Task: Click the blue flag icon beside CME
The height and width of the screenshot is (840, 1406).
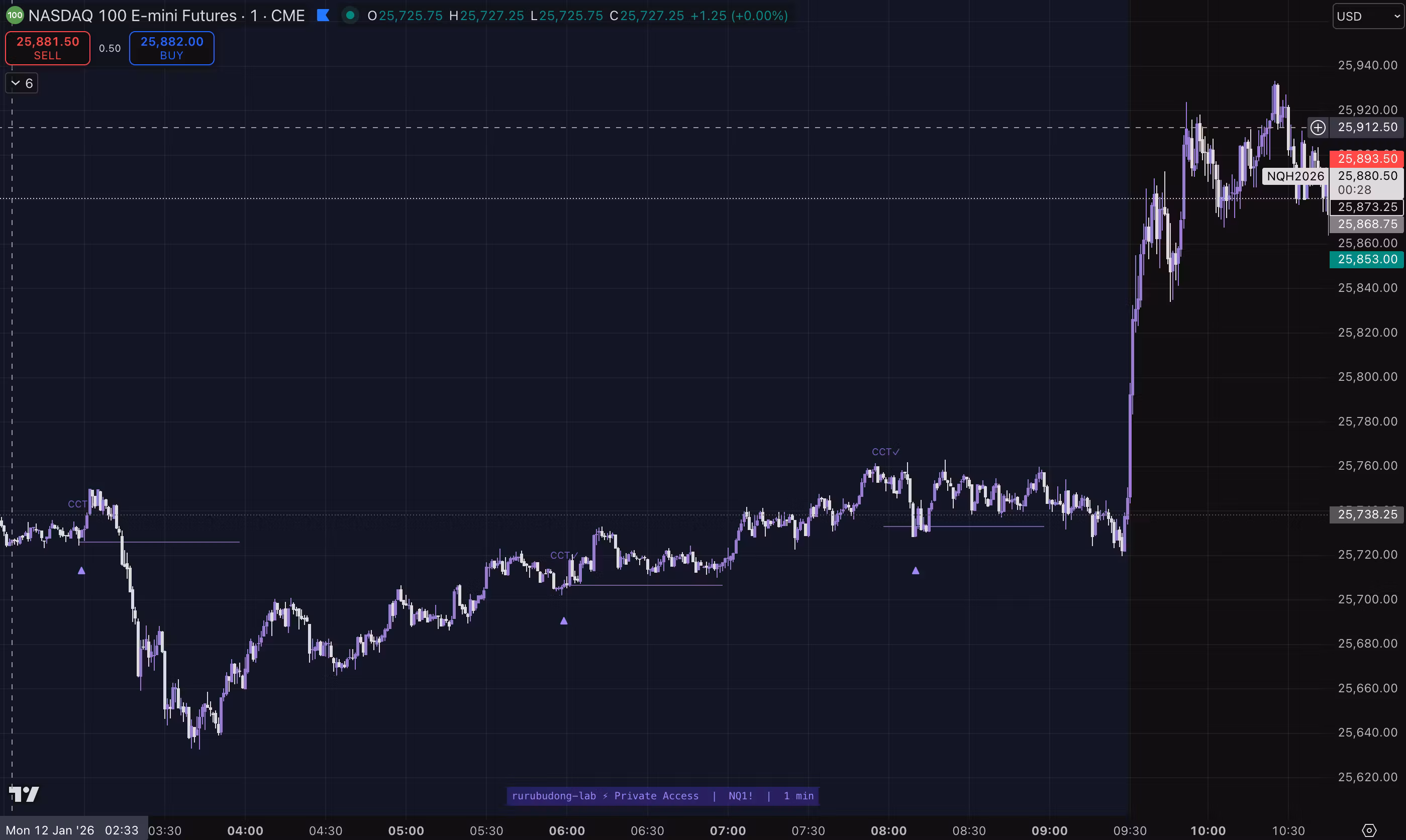Action: (323, 15)
